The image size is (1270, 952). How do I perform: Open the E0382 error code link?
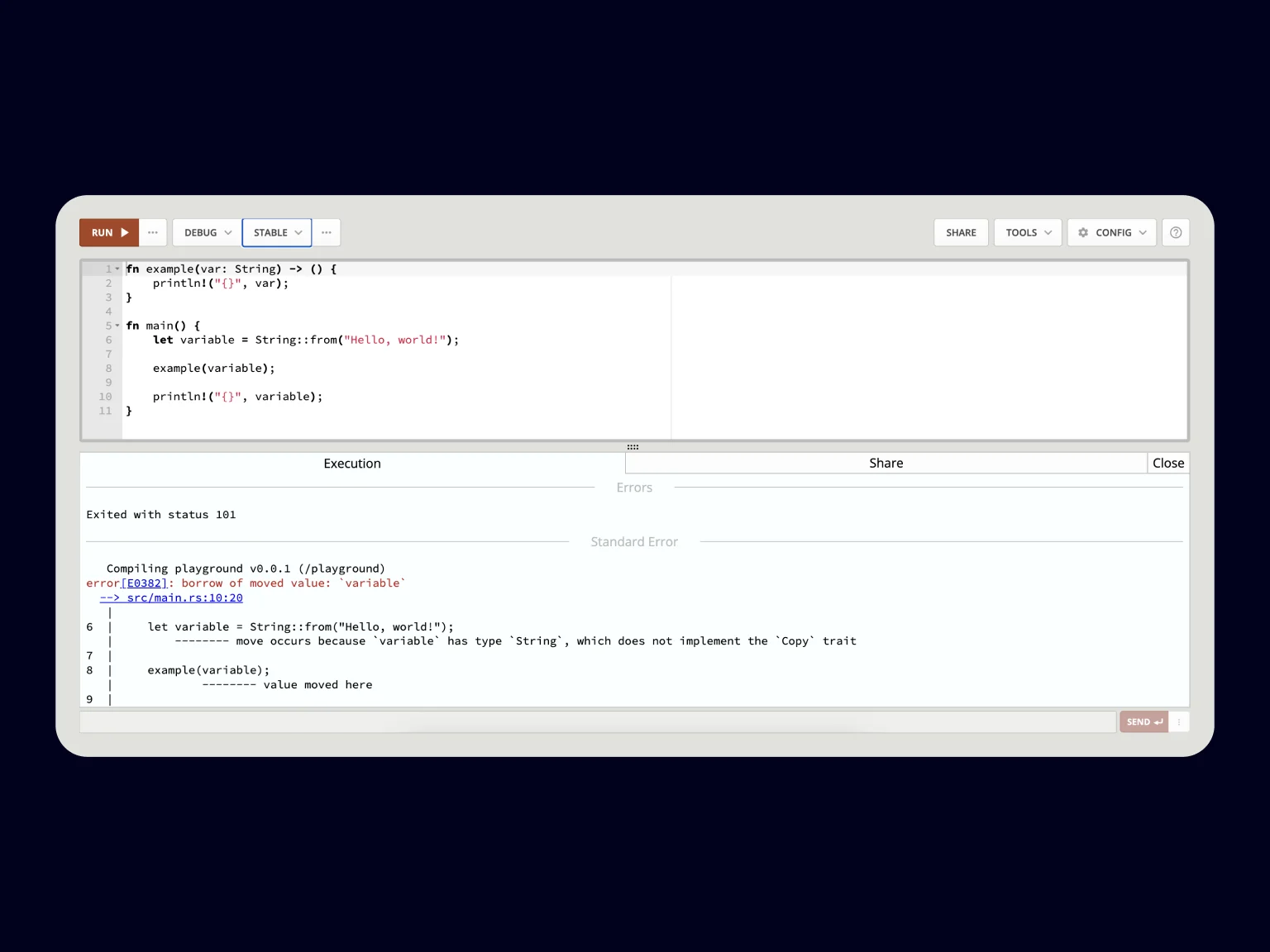coord(145,583)
